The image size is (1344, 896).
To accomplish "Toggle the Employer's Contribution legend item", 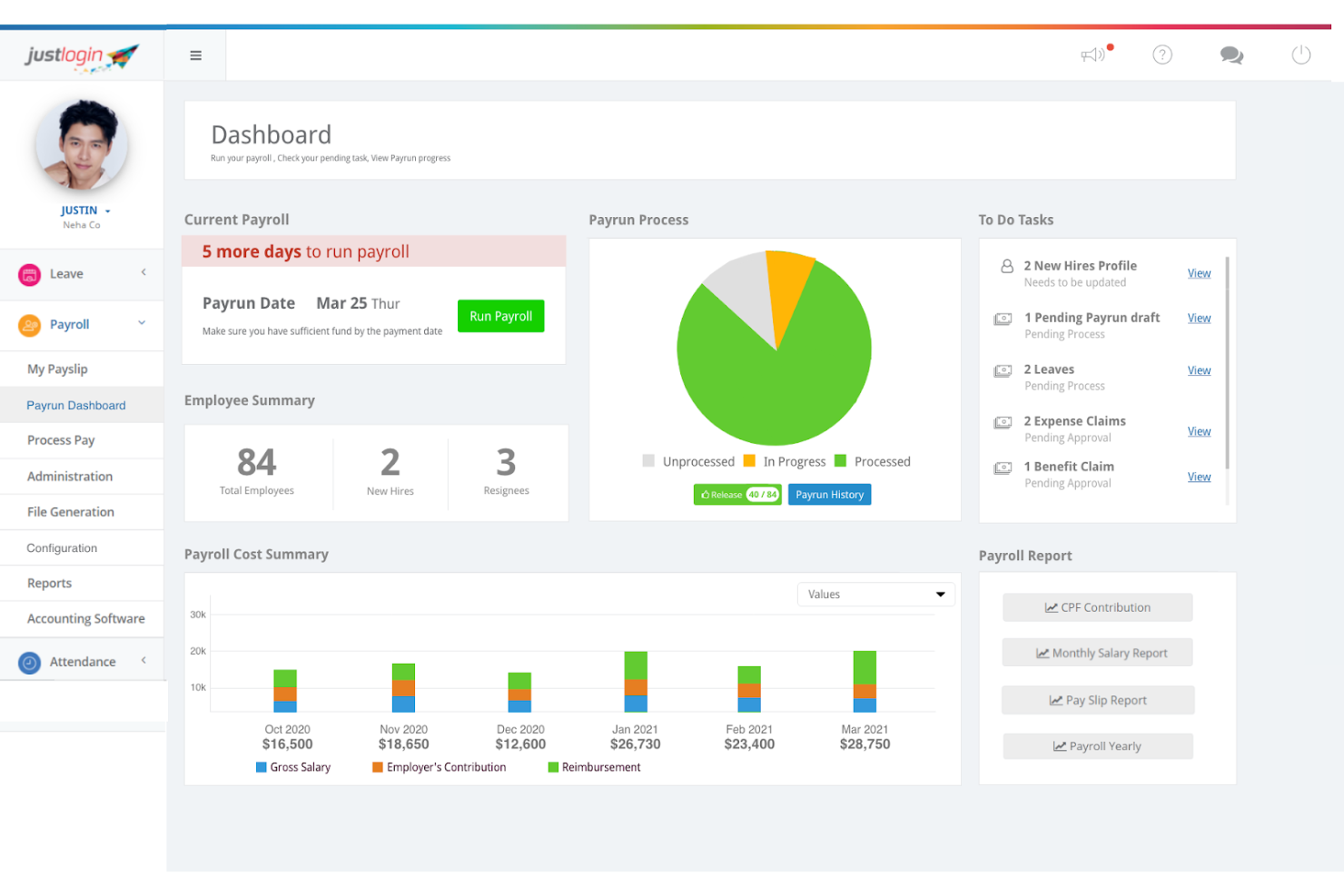I will coord(439,767).
